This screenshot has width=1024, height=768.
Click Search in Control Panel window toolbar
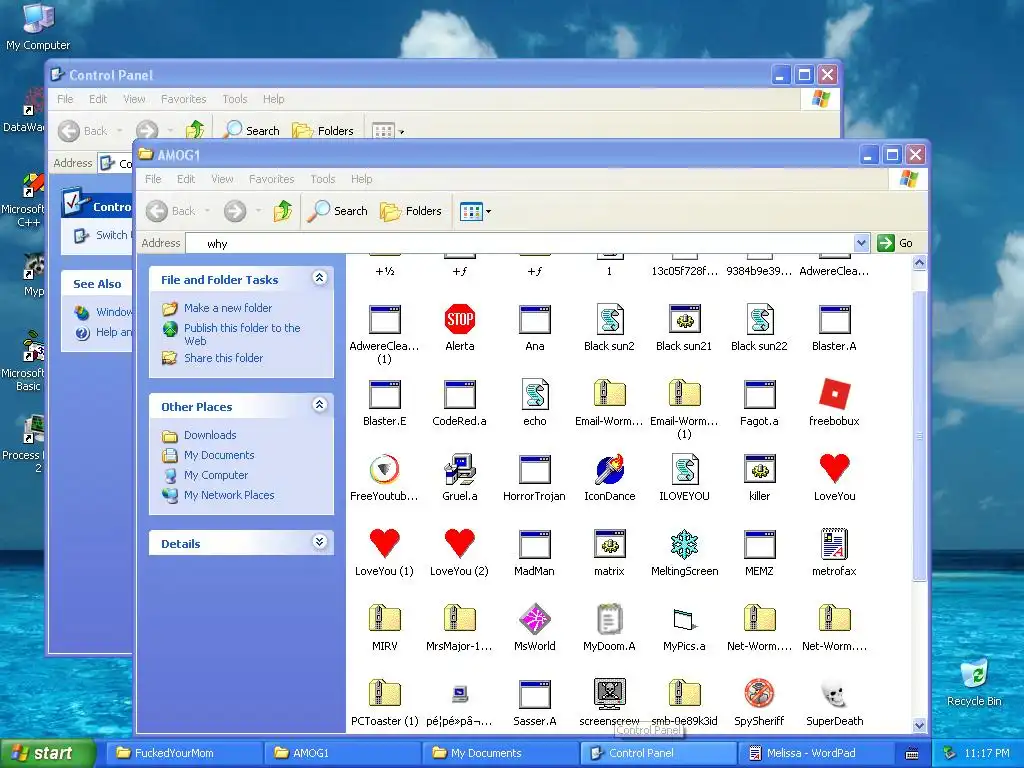click(x=251, y=131)
